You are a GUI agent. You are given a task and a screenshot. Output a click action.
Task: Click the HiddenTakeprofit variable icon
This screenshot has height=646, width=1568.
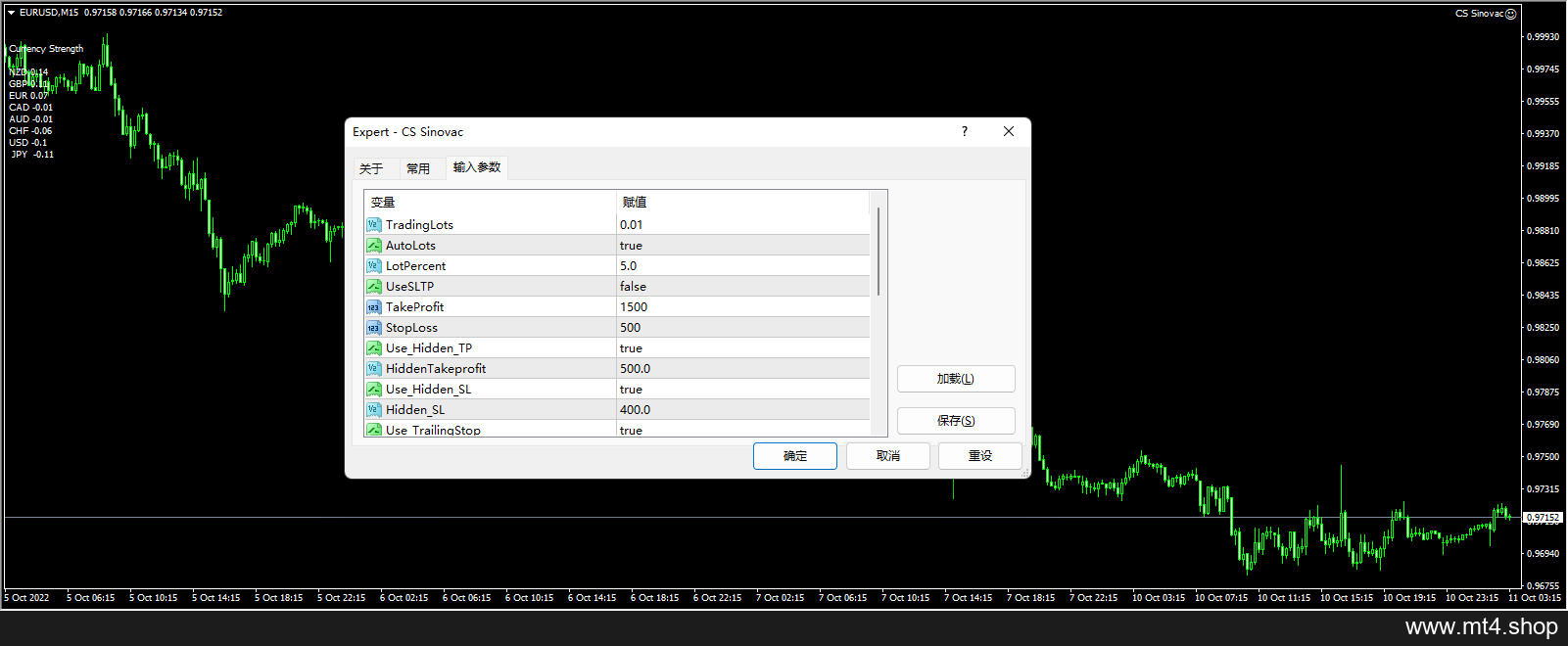(x=373, y=369)
